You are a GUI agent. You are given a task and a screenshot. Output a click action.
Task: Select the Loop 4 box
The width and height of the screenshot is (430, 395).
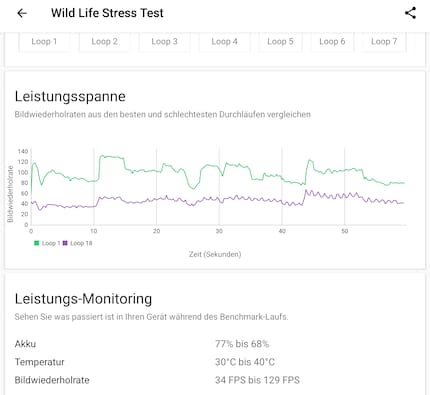224,42
